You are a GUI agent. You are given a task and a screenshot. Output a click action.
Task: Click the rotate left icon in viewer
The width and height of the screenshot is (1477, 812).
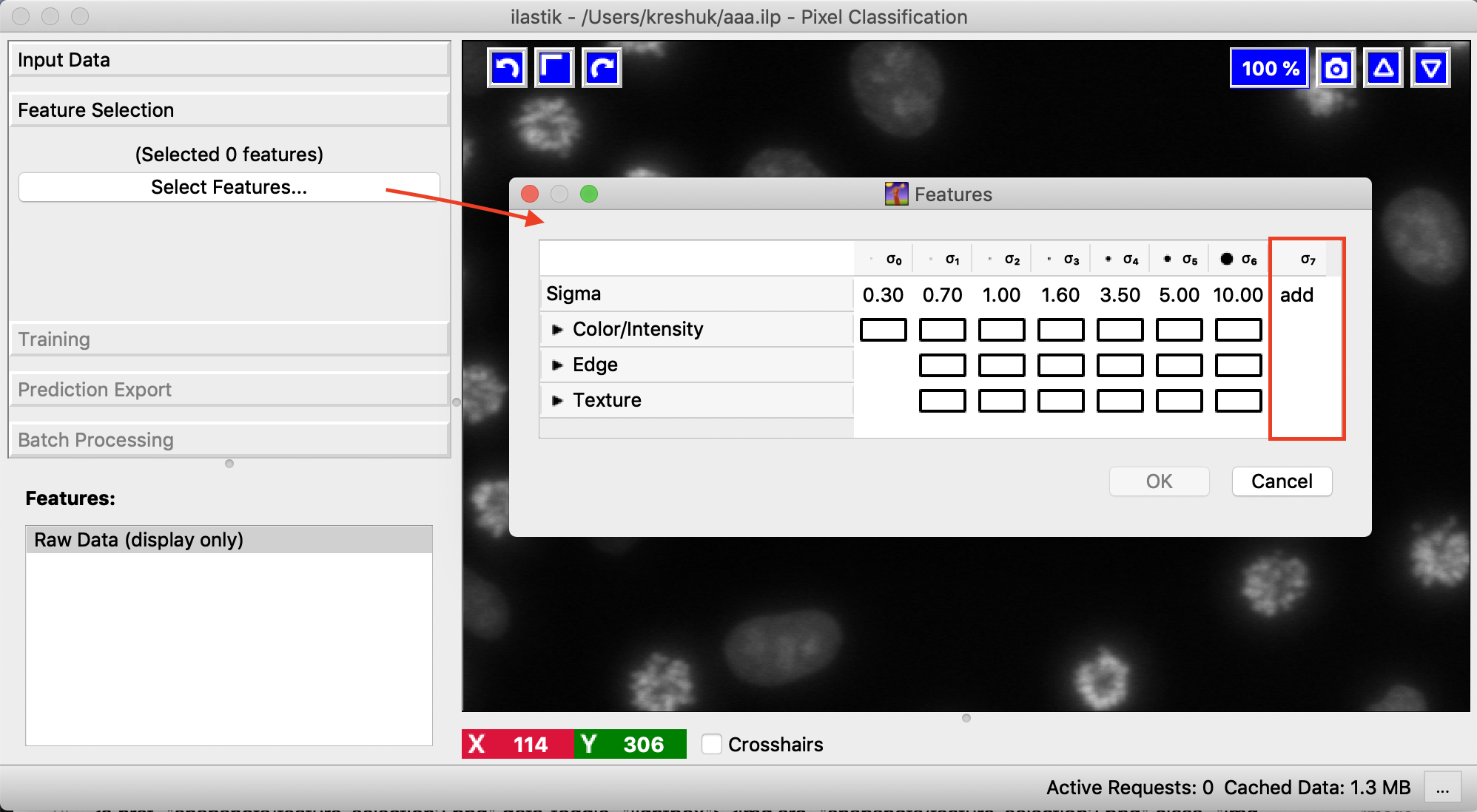pos(507,68)
